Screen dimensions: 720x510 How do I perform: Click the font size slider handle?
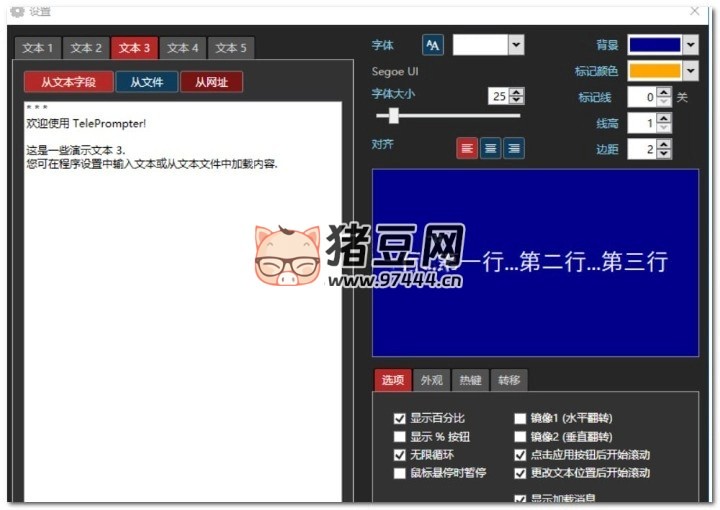(x=394, y=116)
